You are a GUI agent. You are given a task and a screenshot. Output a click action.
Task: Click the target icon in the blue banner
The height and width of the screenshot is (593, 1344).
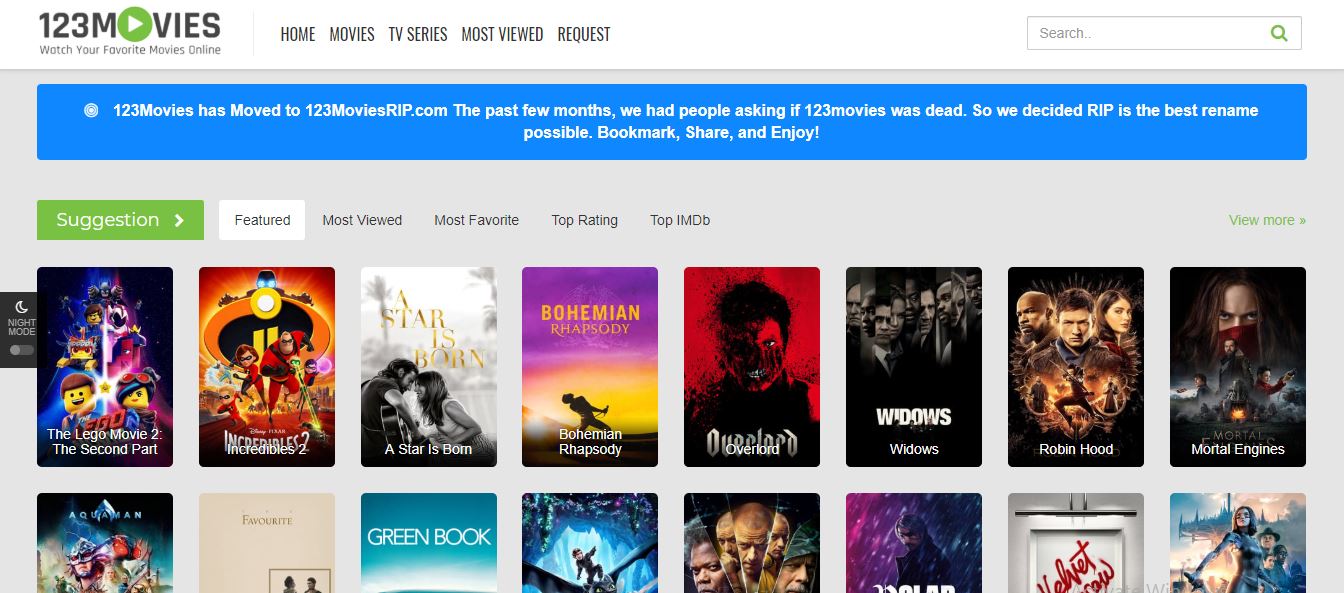pos(91,110)
